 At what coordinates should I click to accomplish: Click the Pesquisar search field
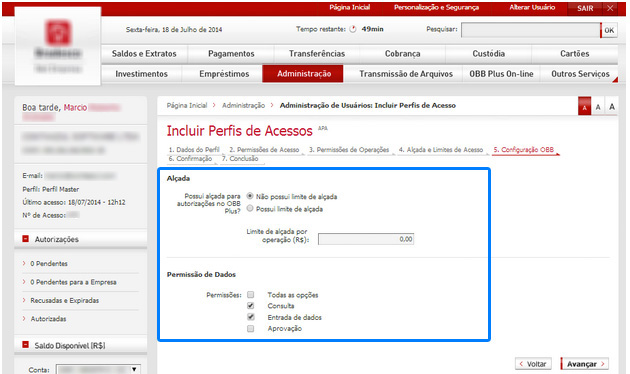pos(531,30)
